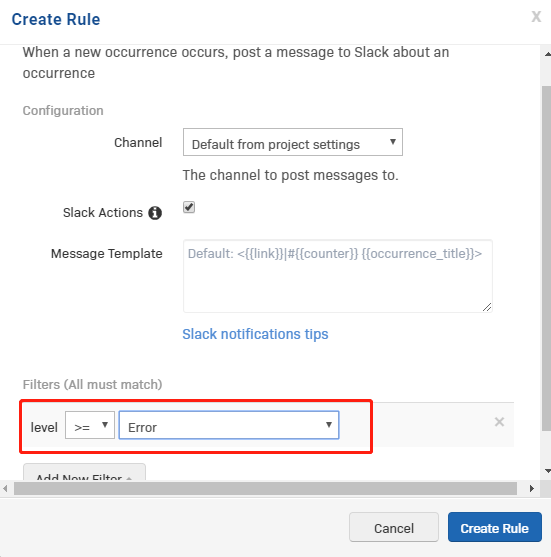Viewport: 551px width, 557px height.
Task: Remove the level filter with the X icon
Action: coord(499,422)
